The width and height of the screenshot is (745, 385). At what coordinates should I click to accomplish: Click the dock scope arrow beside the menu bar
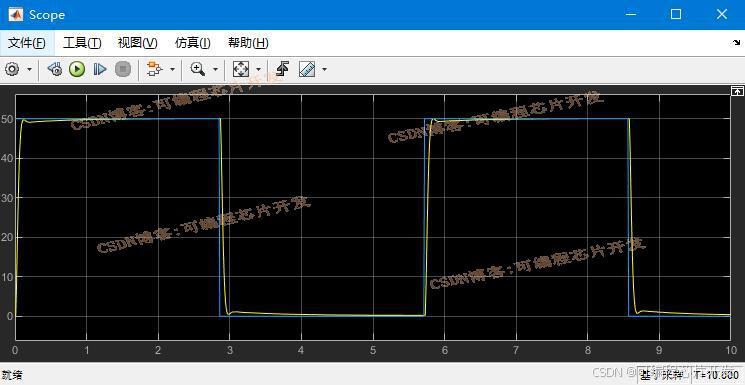point(736,43)
